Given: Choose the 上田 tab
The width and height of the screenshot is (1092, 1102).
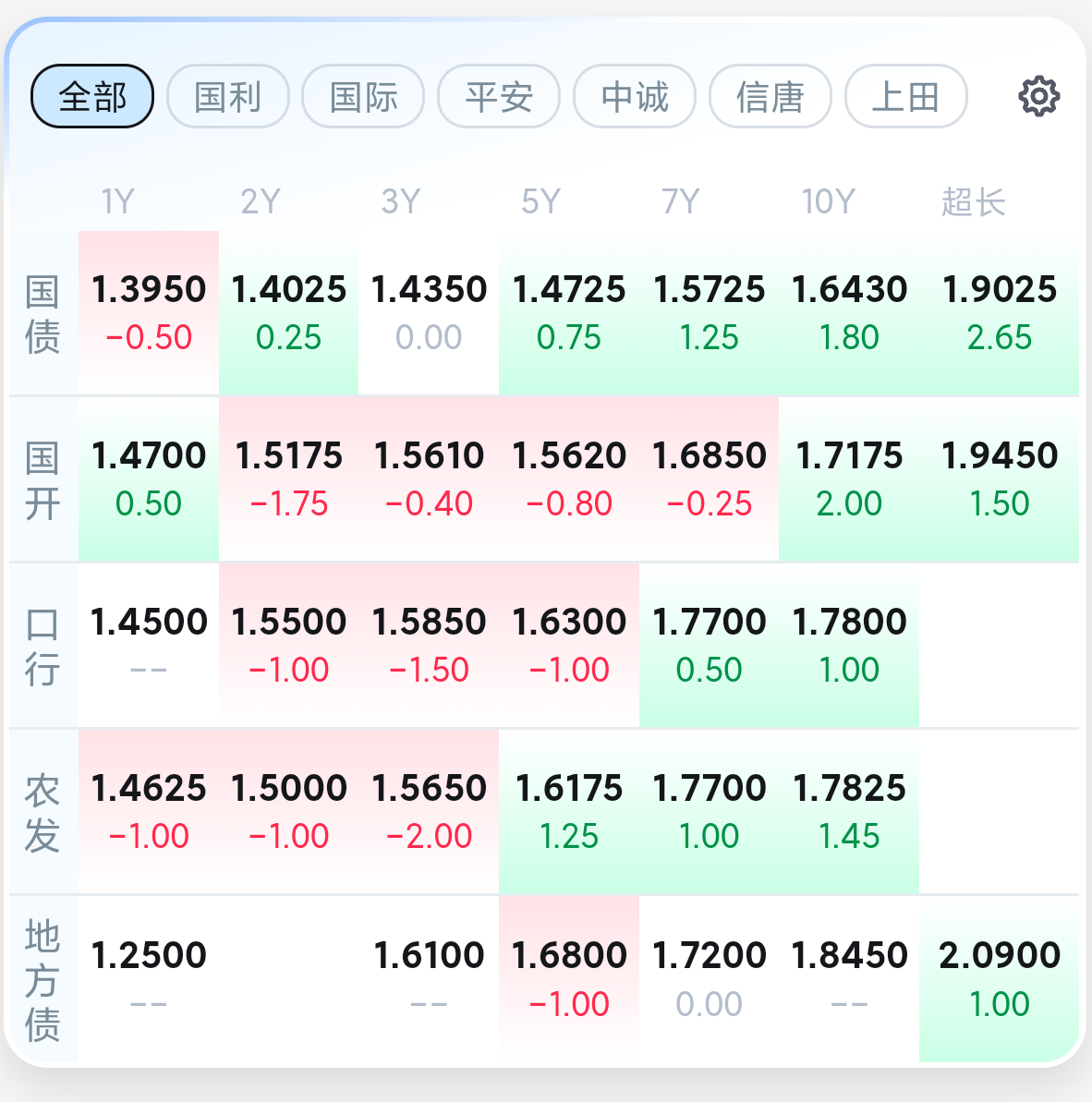Looking at the screenshot, I should click(905, 96).
